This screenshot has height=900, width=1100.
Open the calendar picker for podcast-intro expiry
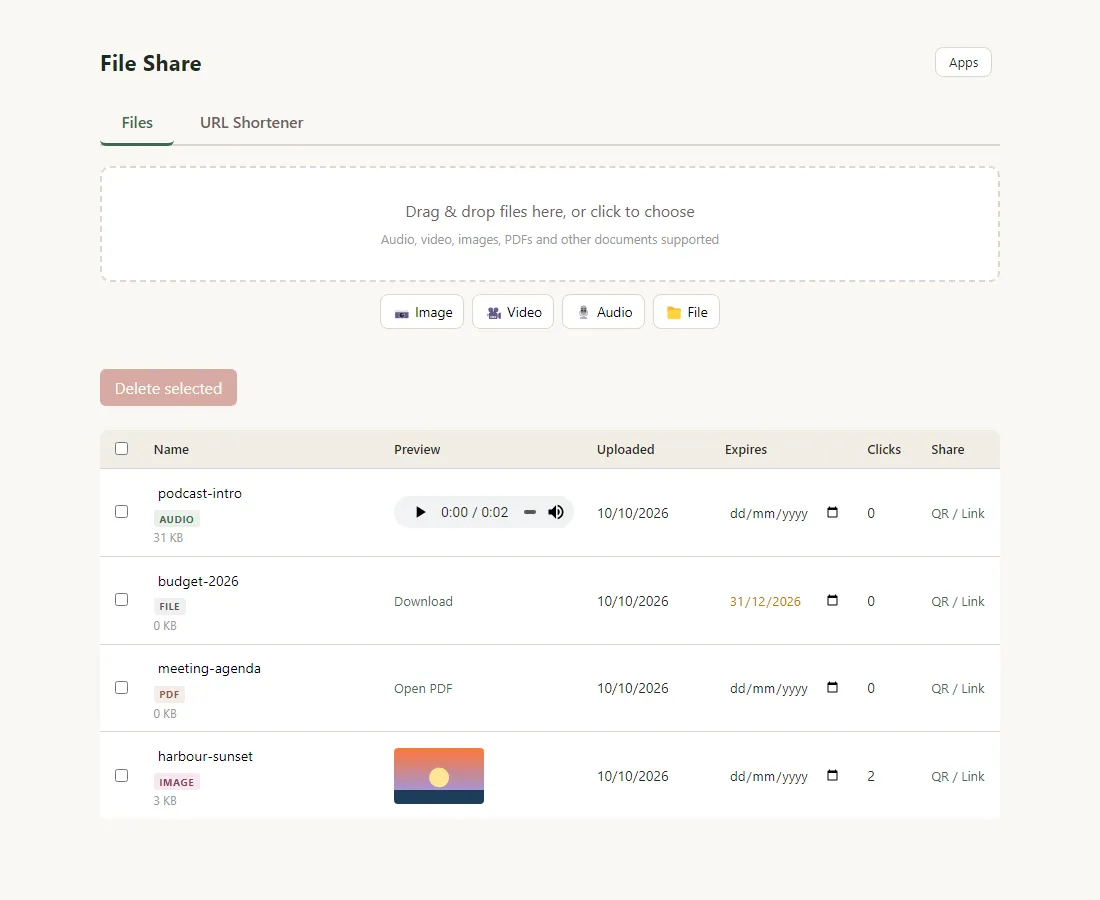point(832,512)
